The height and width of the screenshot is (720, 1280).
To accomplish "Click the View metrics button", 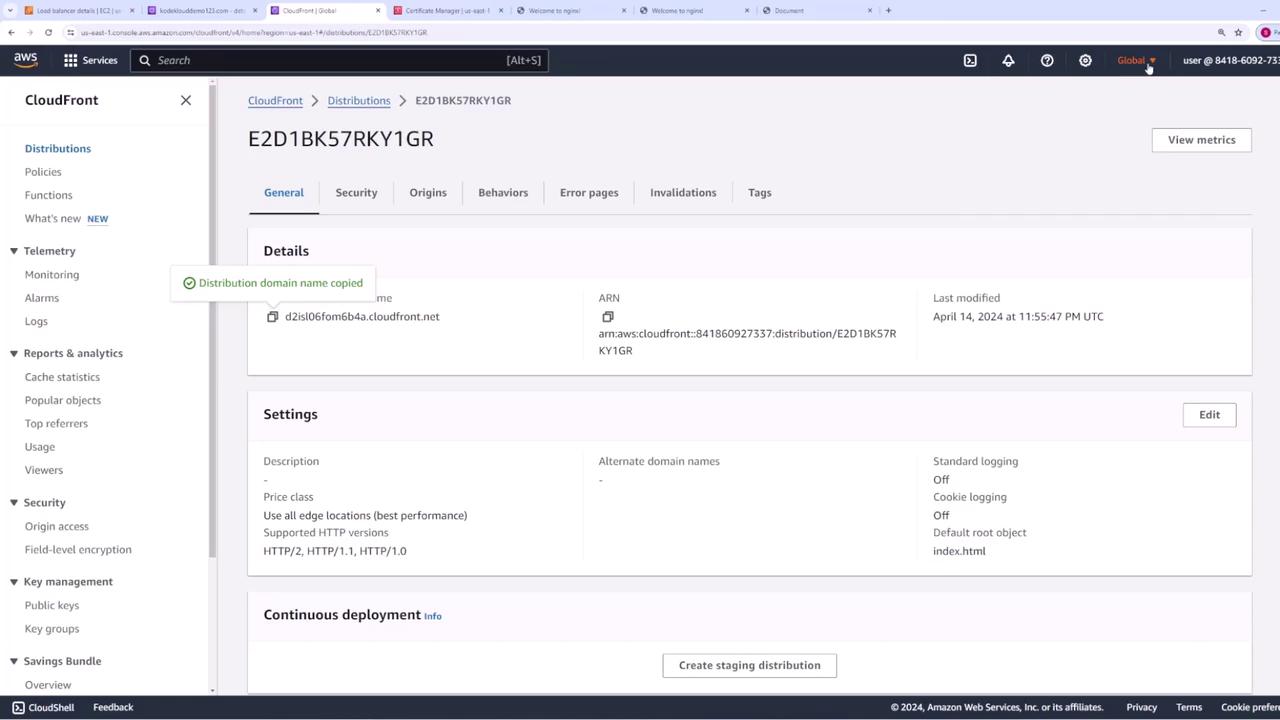I will point(1202,140).
